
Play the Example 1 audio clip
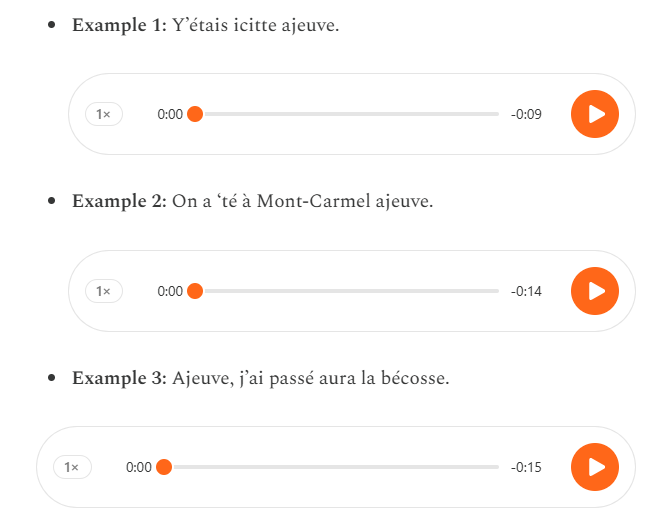point(595,114)
